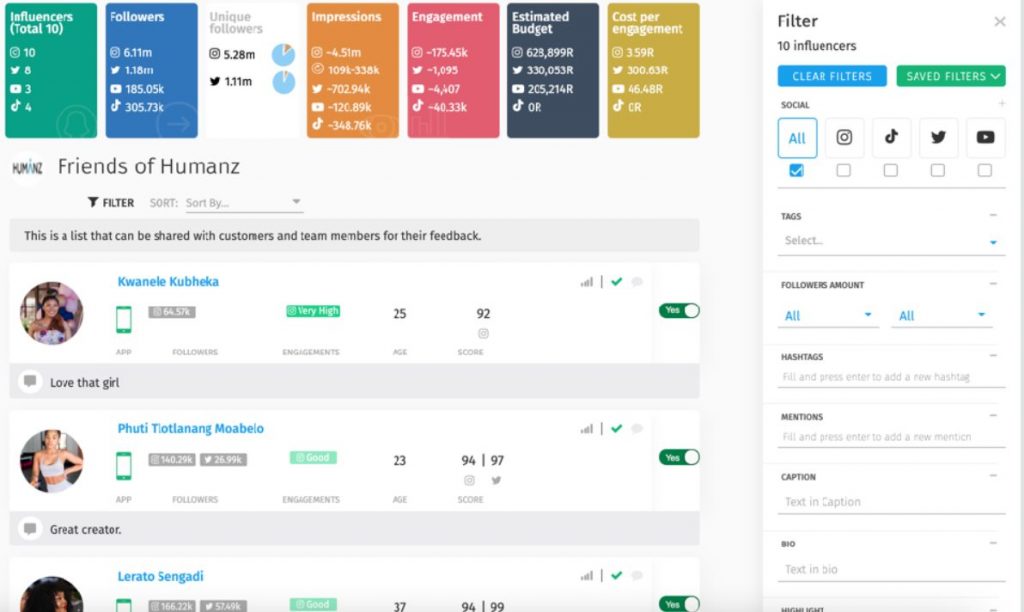
Task: Click the Twitter unique followers pie chart
Action: point(283,82)
